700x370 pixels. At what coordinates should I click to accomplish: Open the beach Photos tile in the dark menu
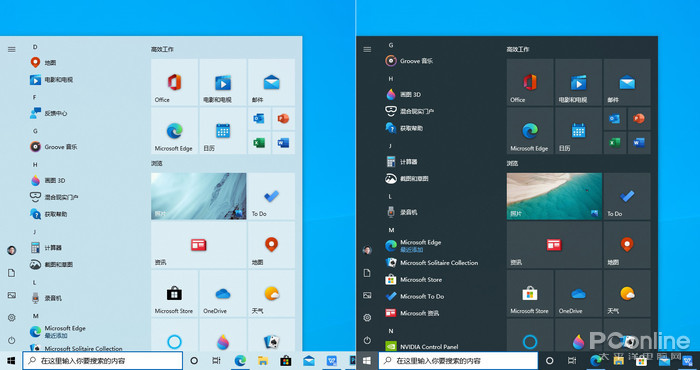(554, 196)
